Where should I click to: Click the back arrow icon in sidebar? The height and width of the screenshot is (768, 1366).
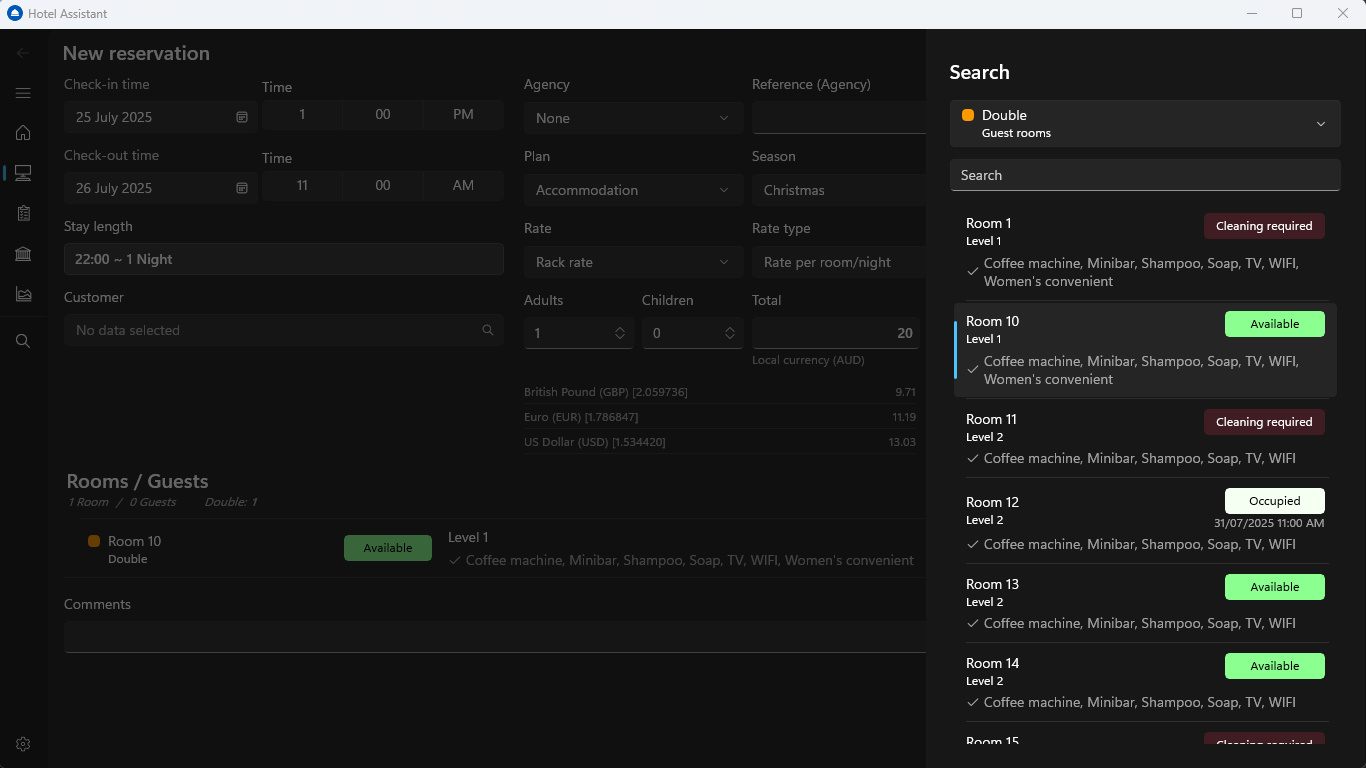23,53
